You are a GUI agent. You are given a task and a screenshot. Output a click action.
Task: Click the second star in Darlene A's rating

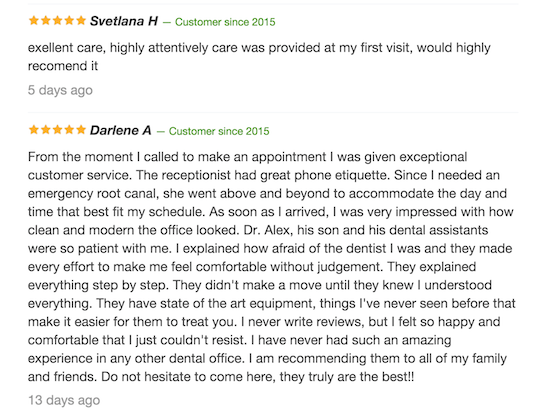pos(46,130)
